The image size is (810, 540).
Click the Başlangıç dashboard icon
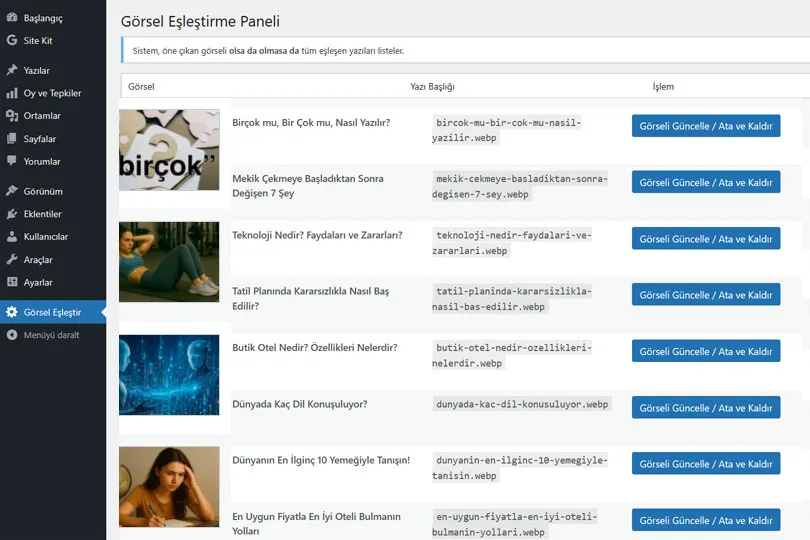pyautogui.click(x=12, y=18)
